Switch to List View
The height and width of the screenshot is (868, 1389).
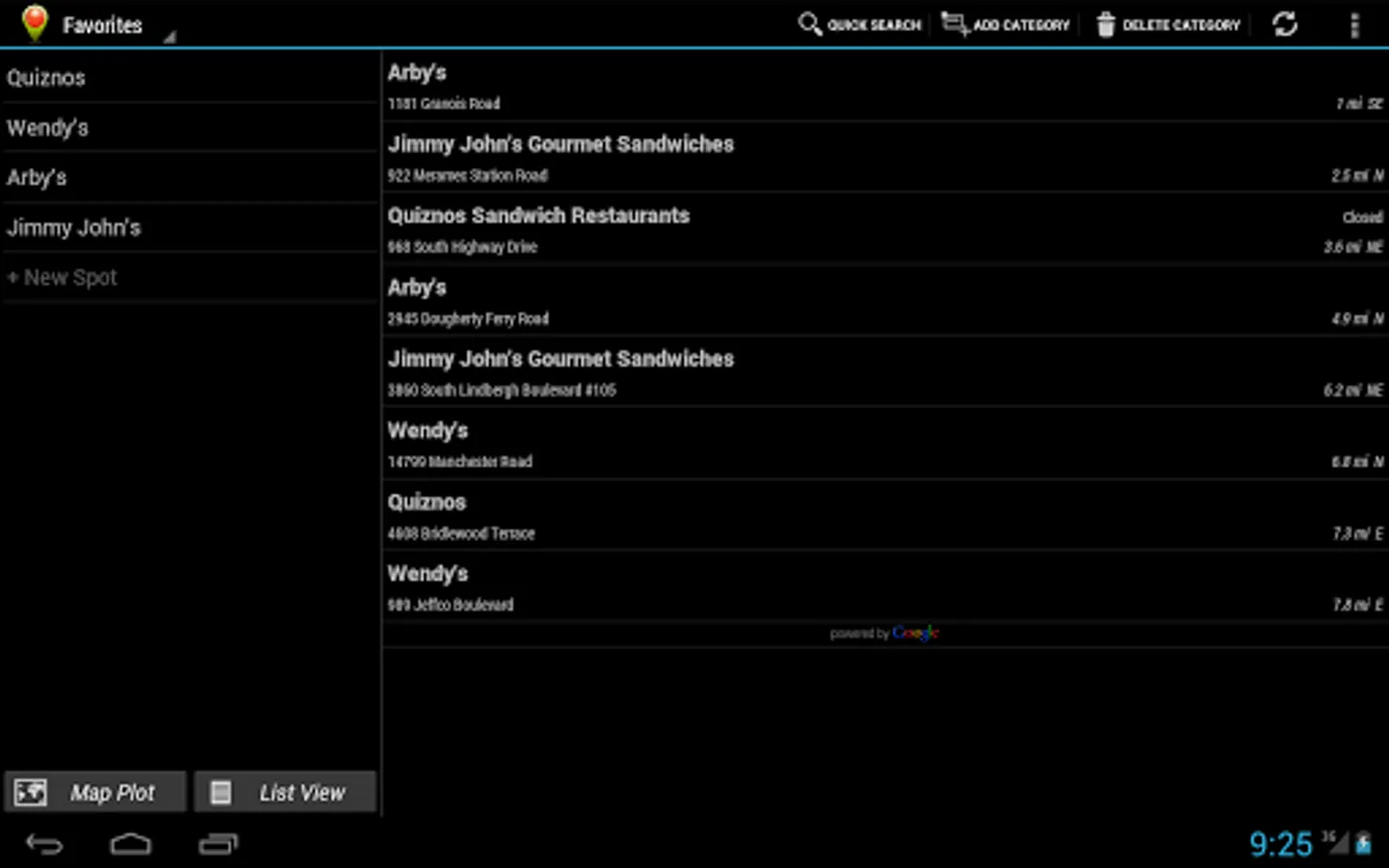[285, 792]
